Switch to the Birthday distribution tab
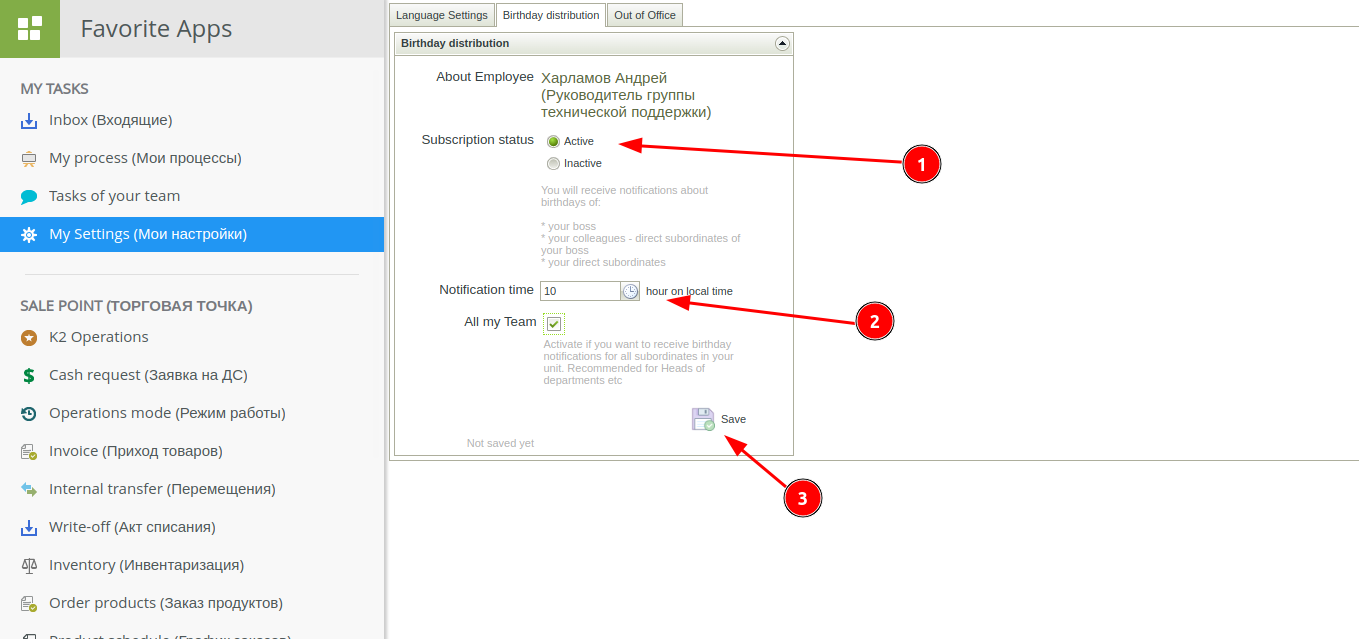Image resolution: width=1359 pixels, height=639 pixels. (x=551, y=15)
